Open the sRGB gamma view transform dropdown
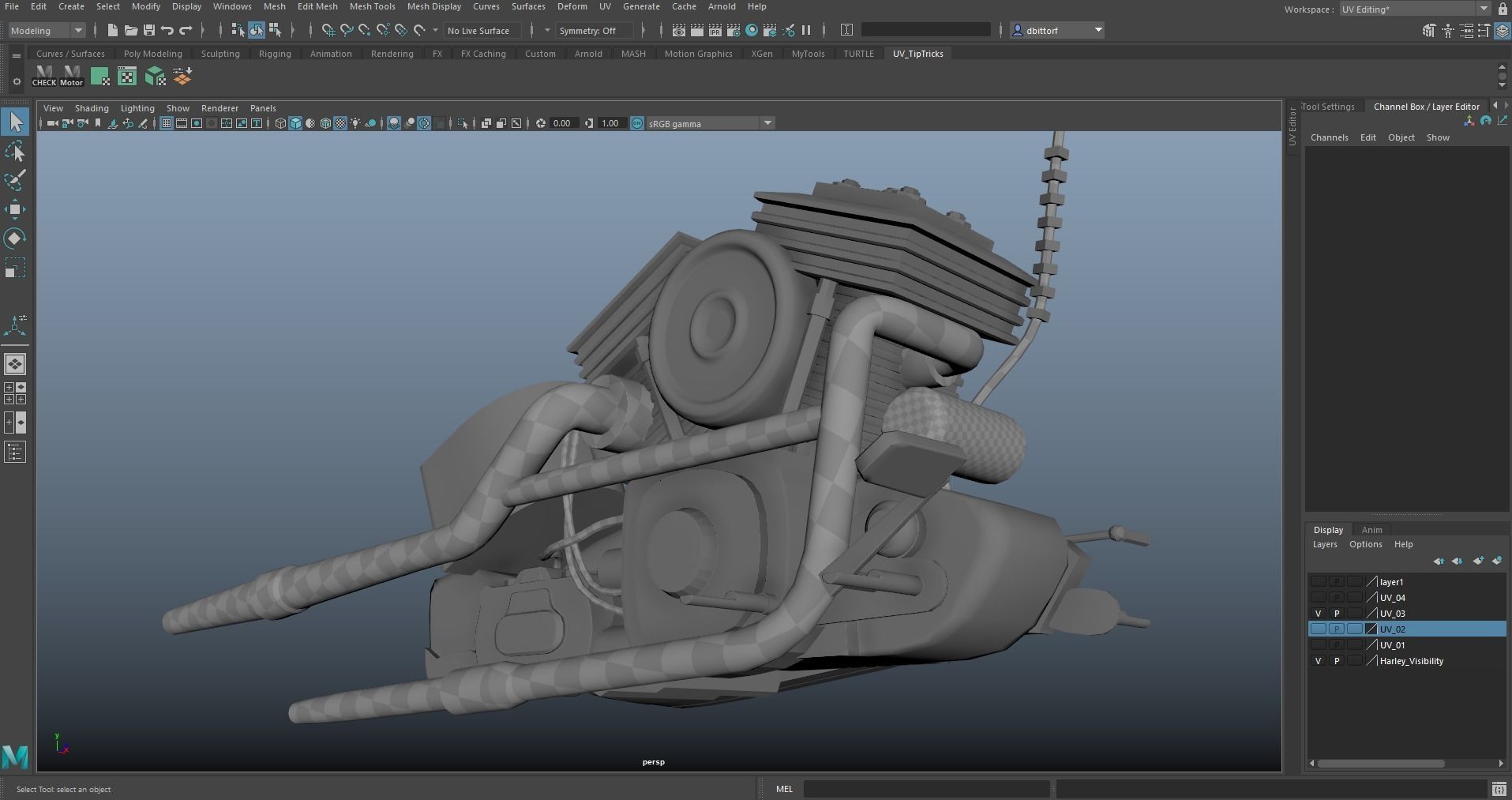The width and height of the screenshot is (1512, 800). point(711,123)
